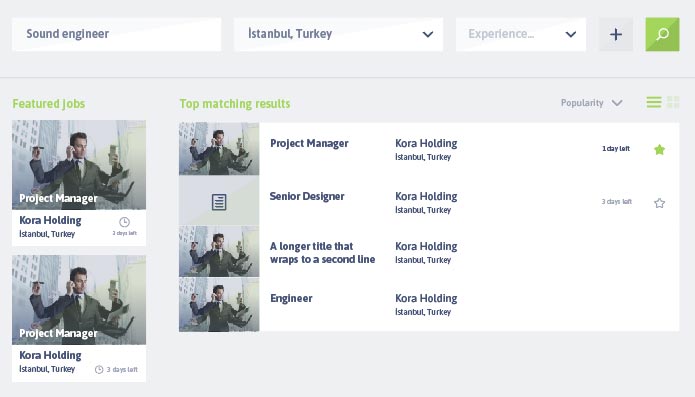
Task: Click clock icon on first featured card
Action: pos(125,222)
